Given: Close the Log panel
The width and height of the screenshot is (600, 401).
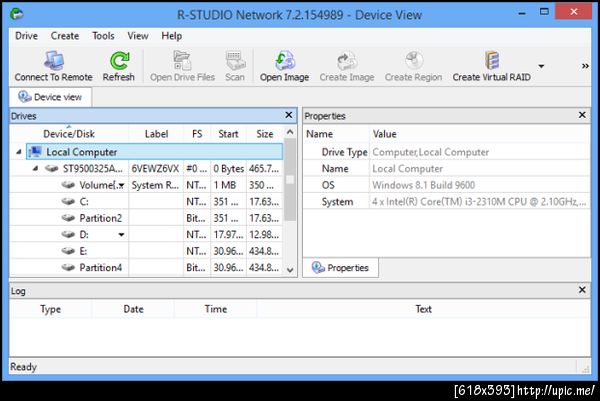Looking at the screenshot, I should pos(582,290).
